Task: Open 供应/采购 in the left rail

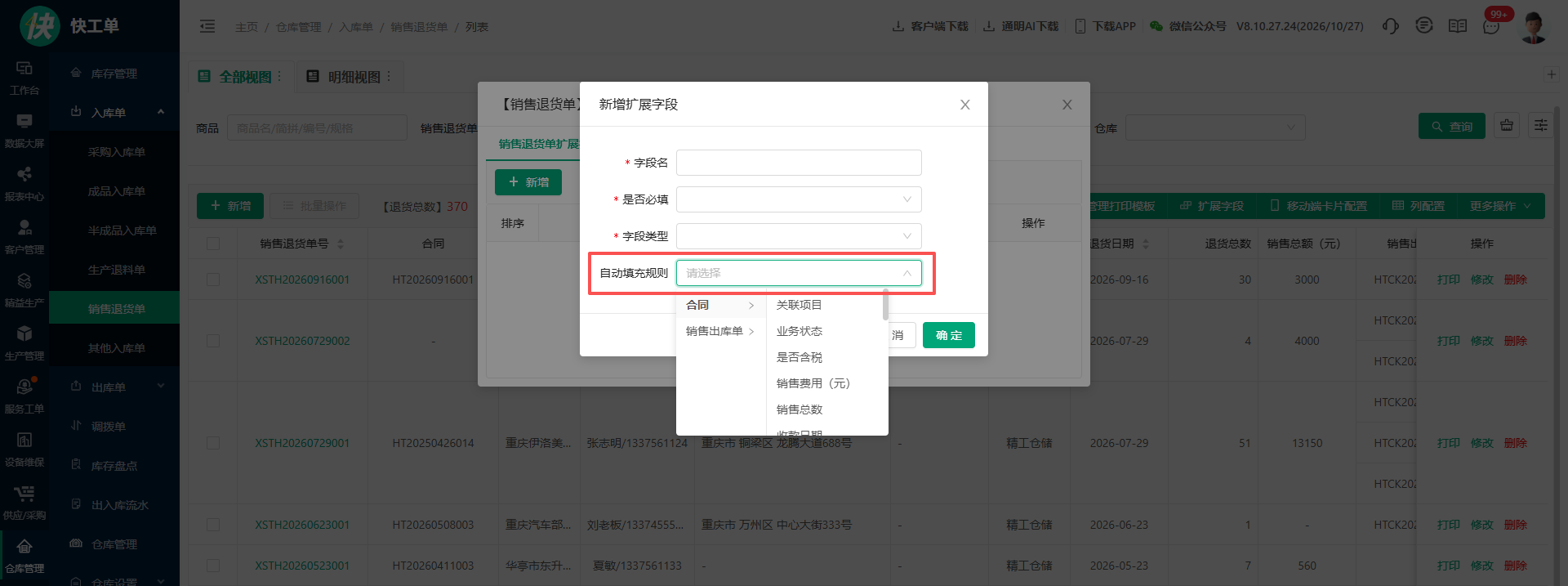Action: click(x=24, y=503)
